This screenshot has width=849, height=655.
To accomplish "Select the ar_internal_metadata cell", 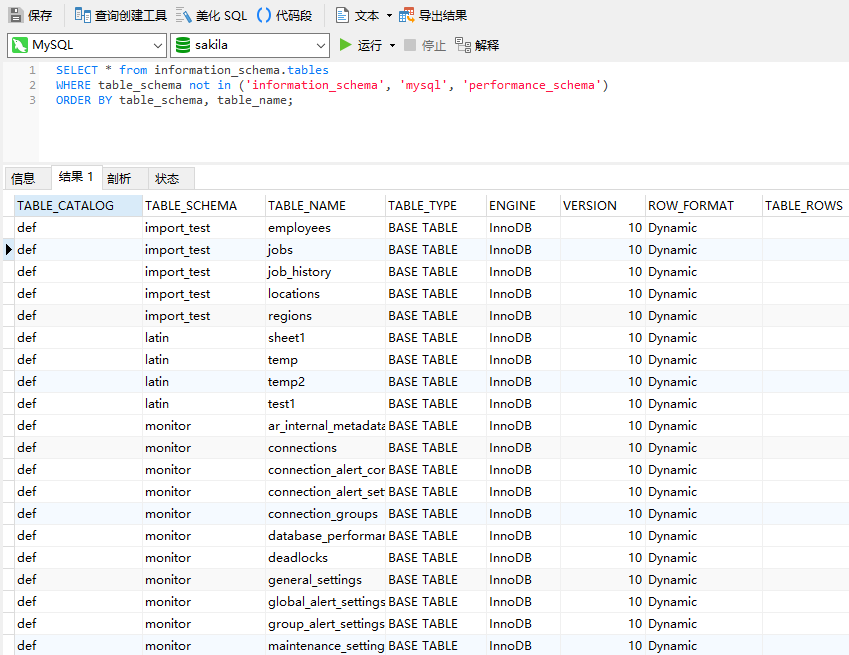I will (325, 426).
